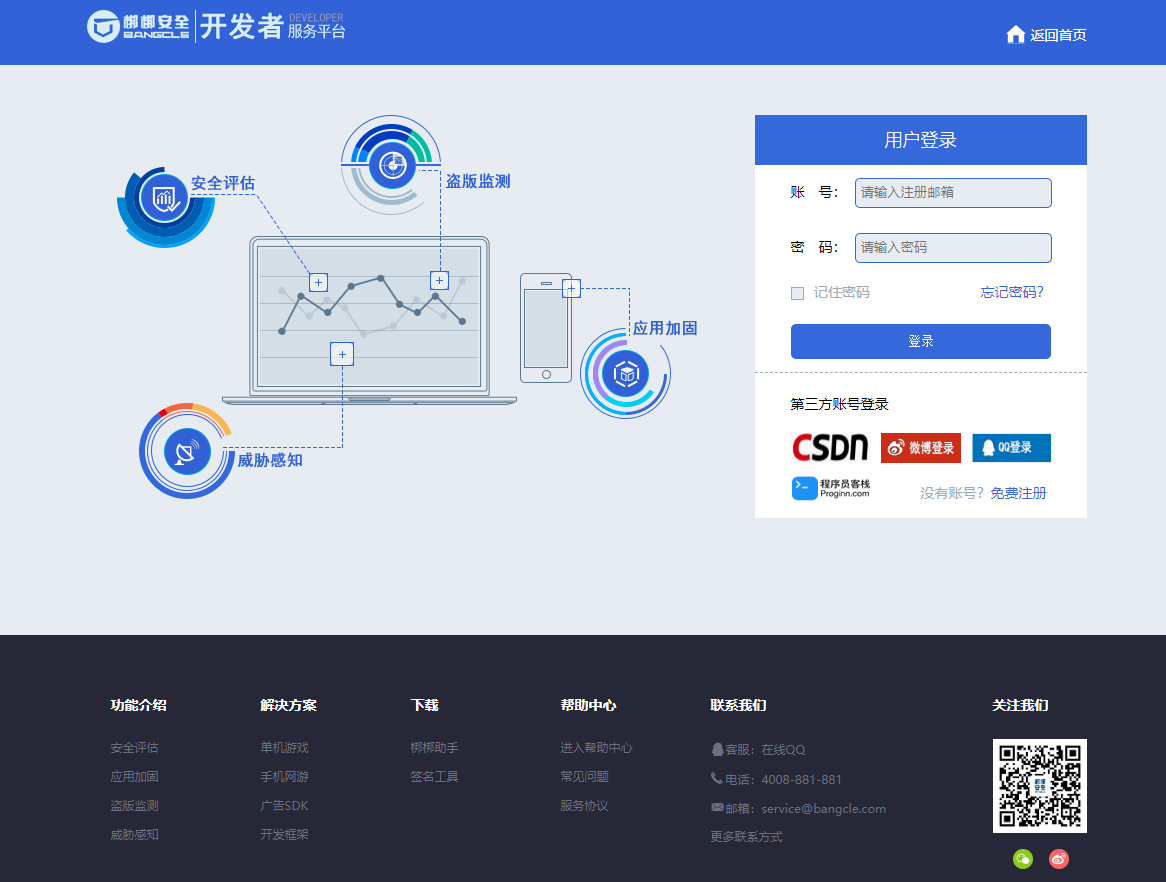Click the account email input field
Image resolution: width=1166 pixels, height=882 pixels.
[x=952, y=192]
